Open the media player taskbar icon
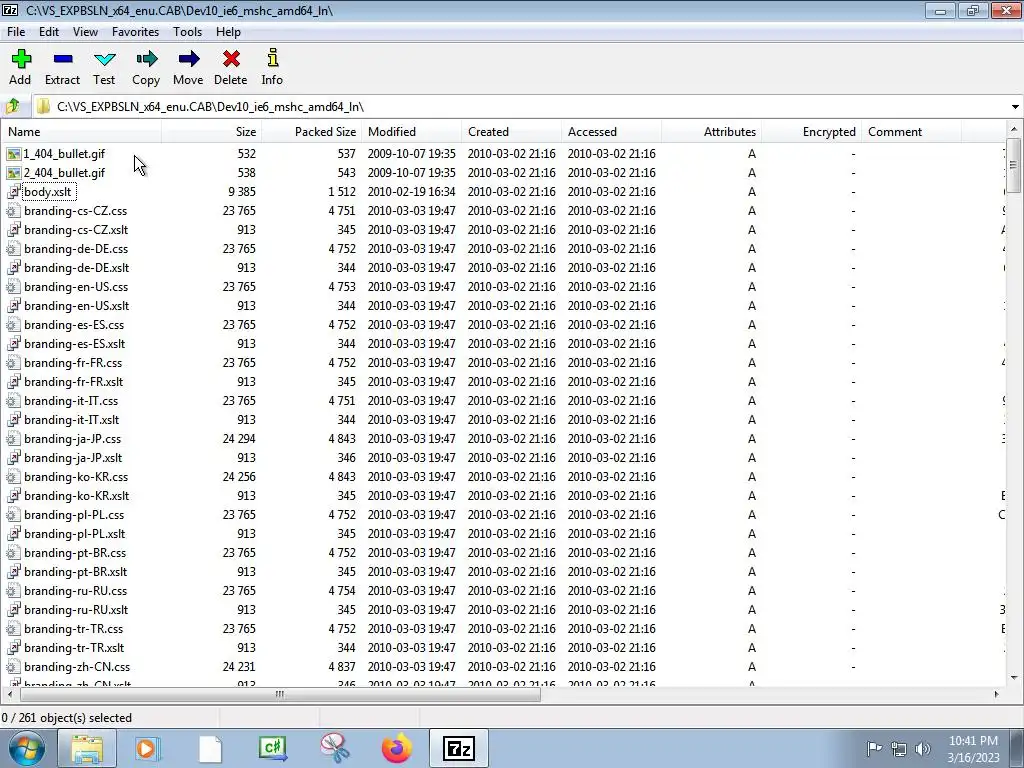 148,748
